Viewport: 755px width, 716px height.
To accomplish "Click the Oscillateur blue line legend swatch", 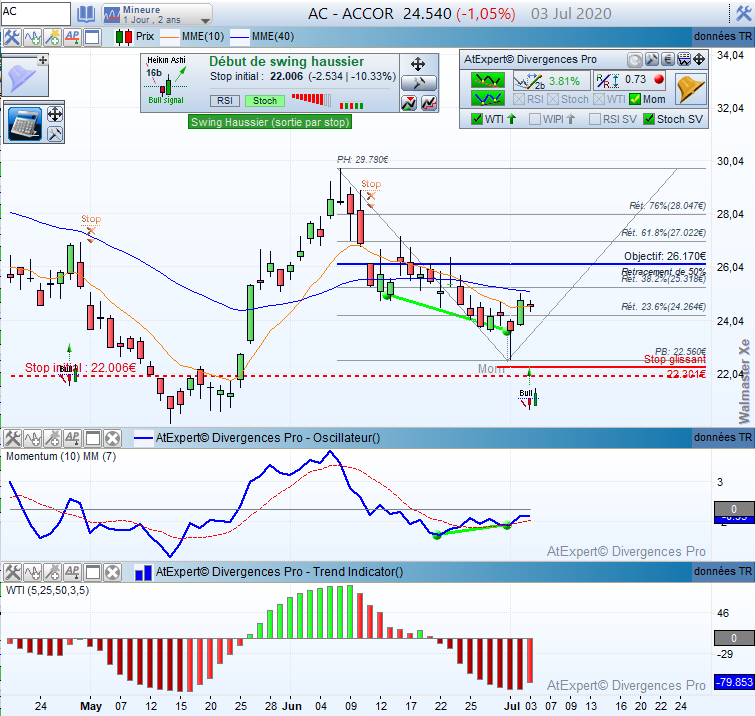I will [143, 438].
